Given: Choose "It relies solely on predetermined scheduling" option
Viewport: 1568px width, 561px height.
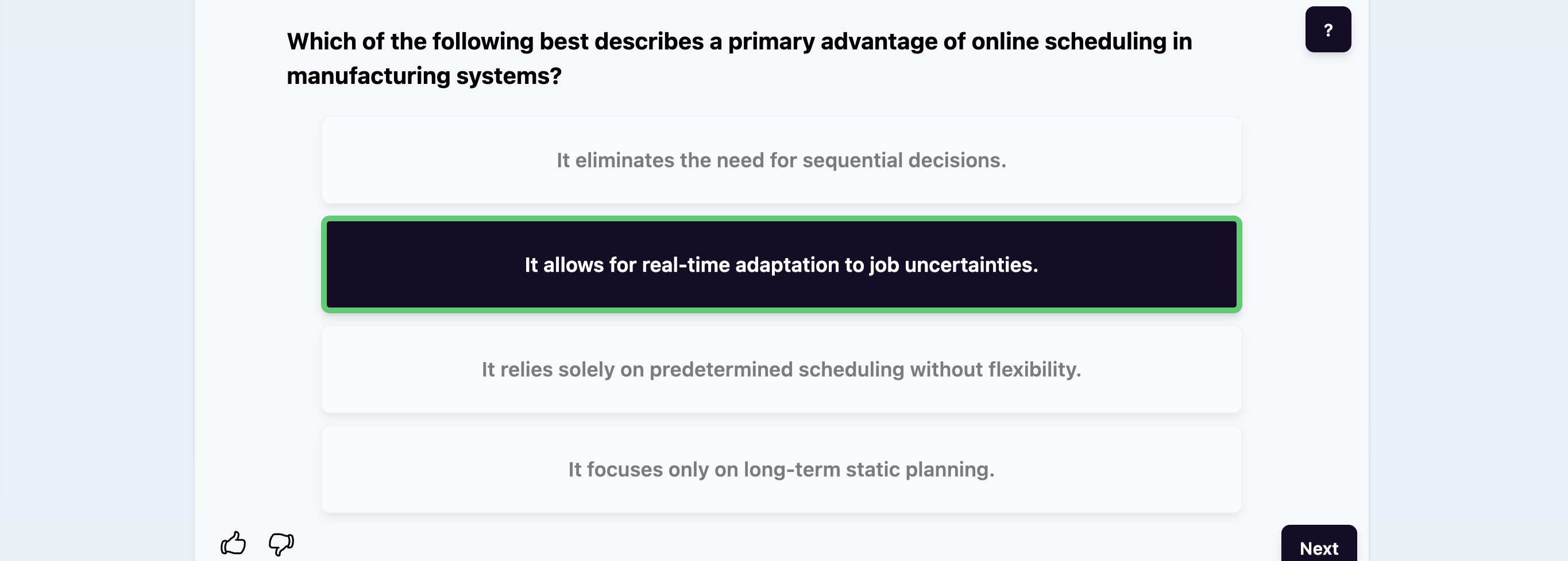Looking at the screenshot, I should pyautogui.click(x=781, y=370).
